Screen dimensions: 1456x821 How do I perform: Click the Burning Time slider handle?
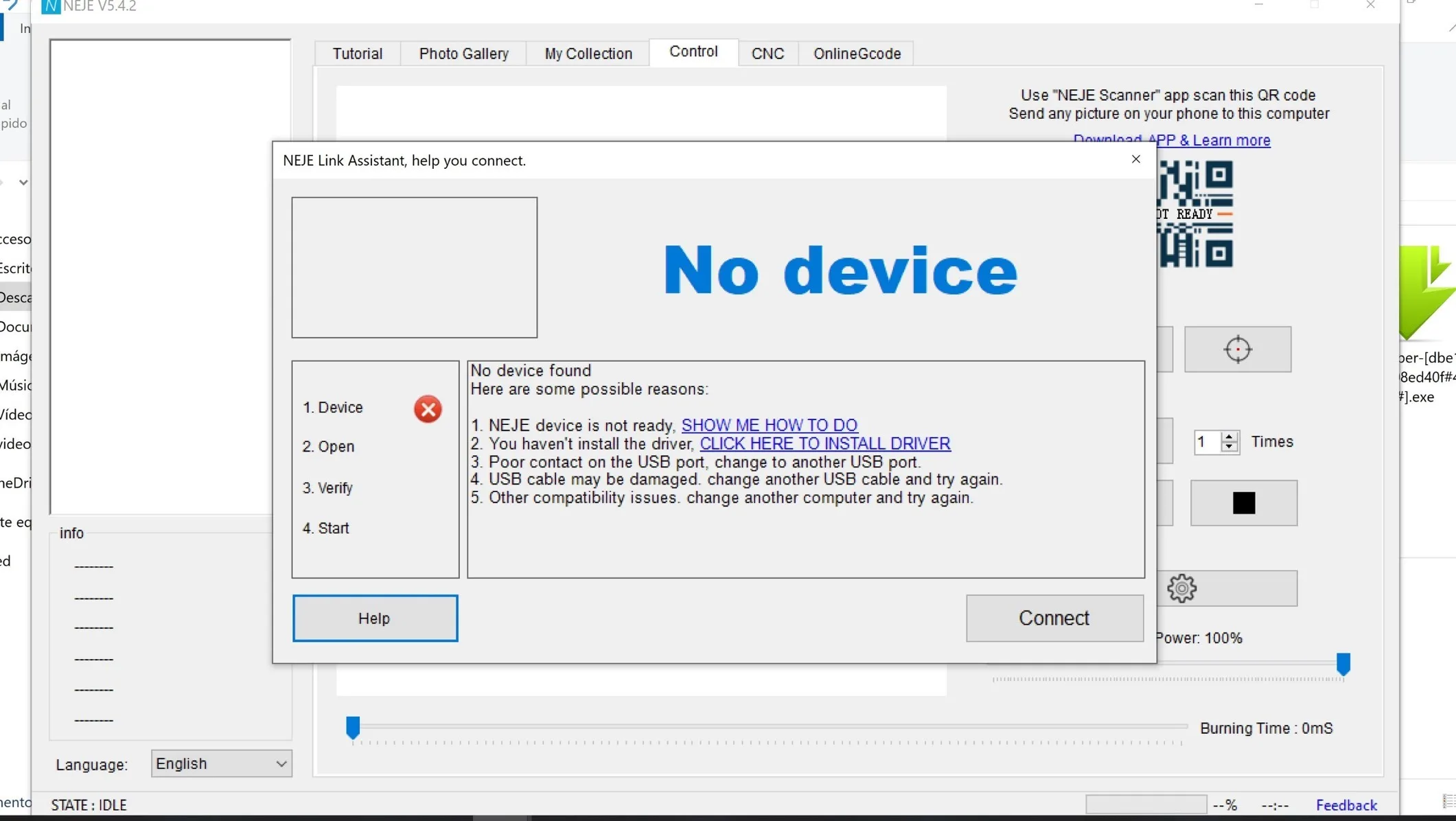coord(353,727)
